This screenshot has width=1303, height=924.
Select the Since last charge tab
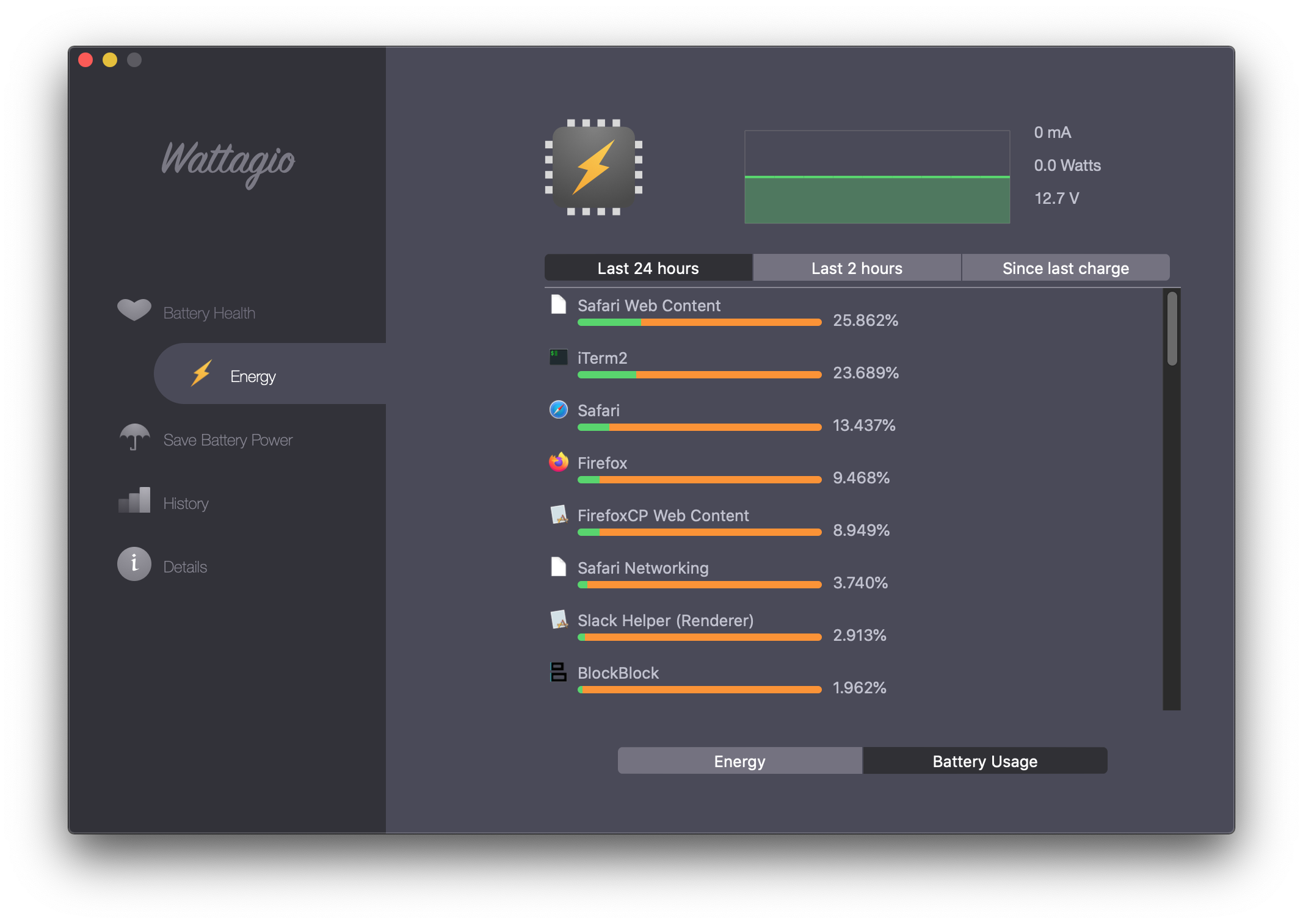point(1065,269)
